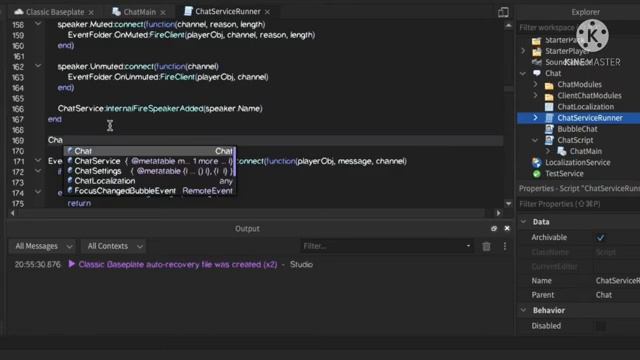The image size is (640, 360).
Task: Open the Output options menu (three dots)
Action: [505, 246]
